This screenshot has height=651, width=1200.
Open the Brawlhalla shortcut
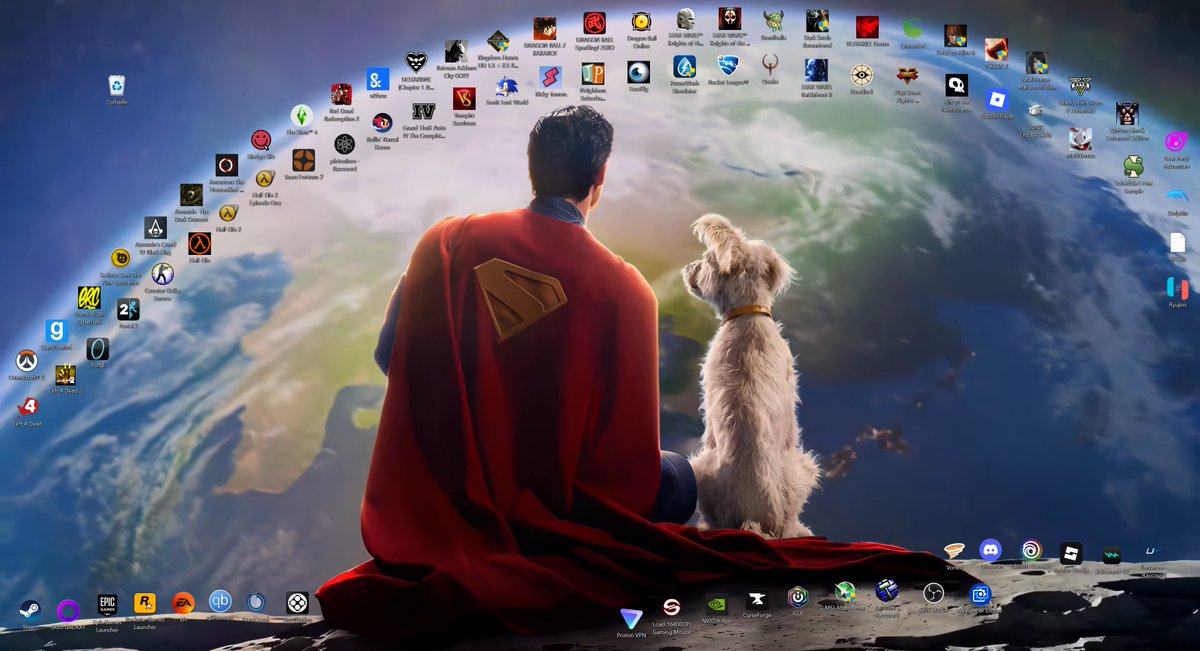pos(773,21)
